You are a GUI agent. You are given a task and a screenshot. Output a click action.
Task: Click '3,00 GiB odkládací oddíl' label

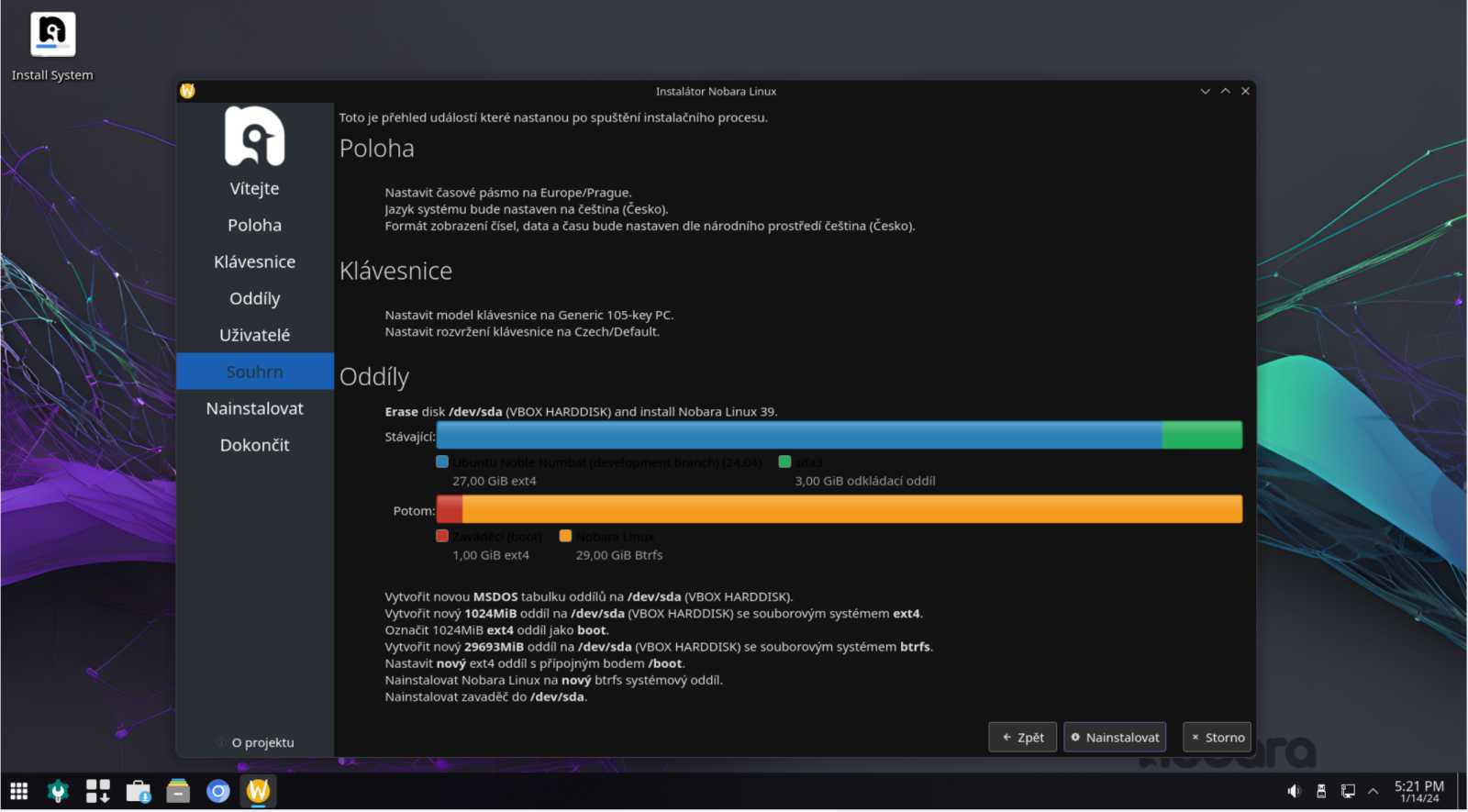click(865, 481)
